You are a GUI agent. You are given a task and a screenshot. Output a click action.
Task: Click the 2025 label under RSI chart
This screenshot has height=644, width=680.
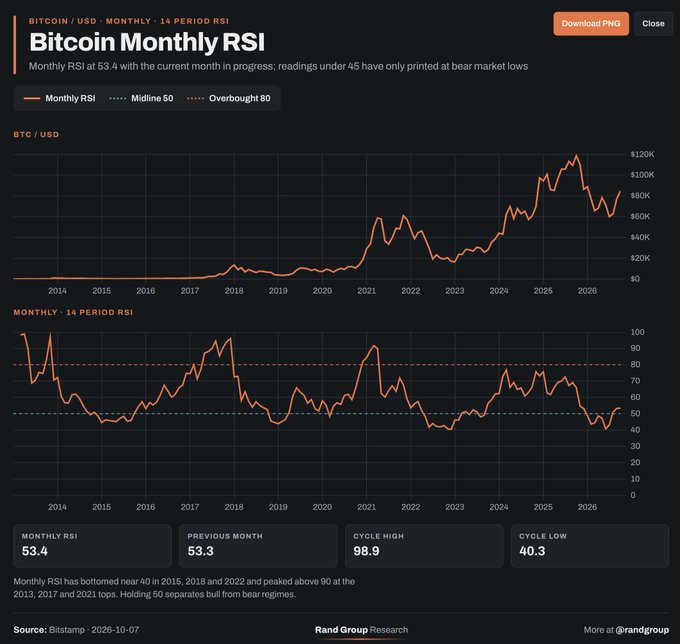click(543, 507)
